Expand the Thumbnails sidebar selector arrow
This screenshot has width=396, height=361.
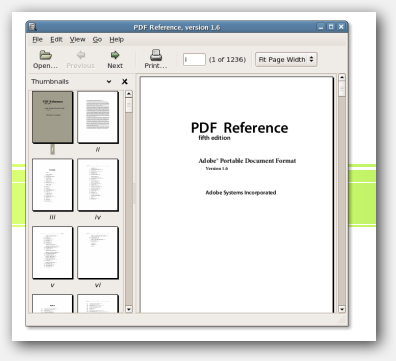[x=109, y=82]
